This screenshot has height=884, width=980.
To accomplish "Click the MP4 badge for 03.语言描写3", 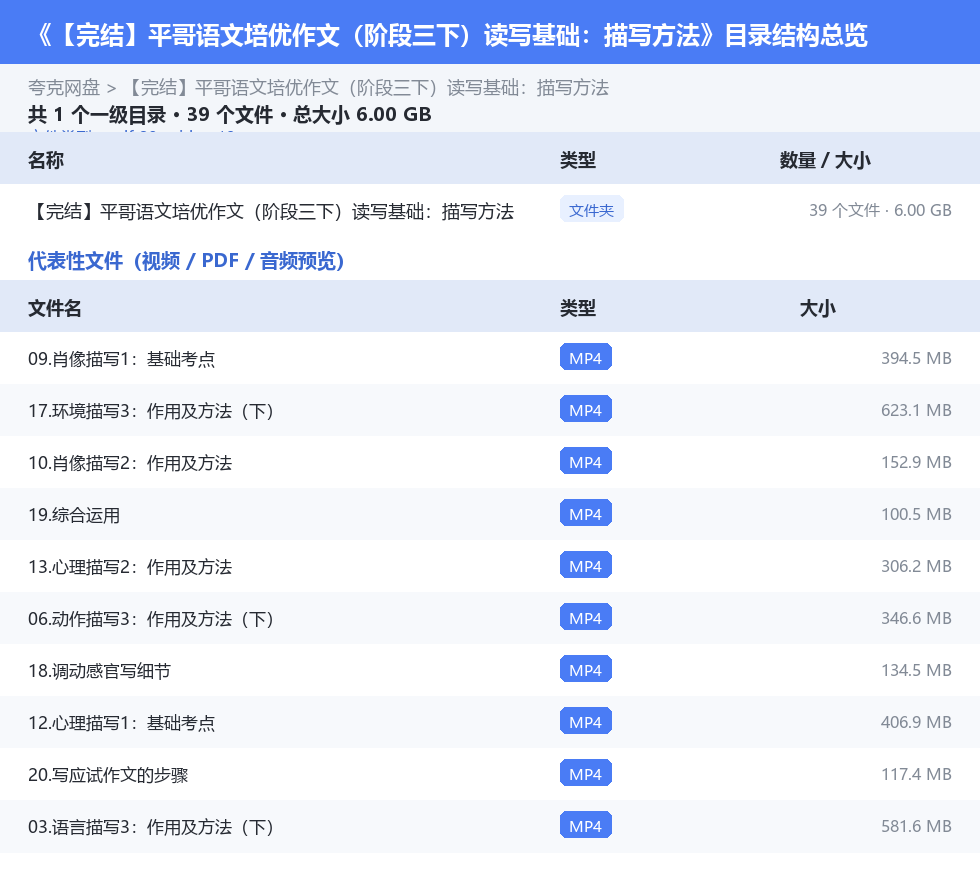I will click(586, 825).
